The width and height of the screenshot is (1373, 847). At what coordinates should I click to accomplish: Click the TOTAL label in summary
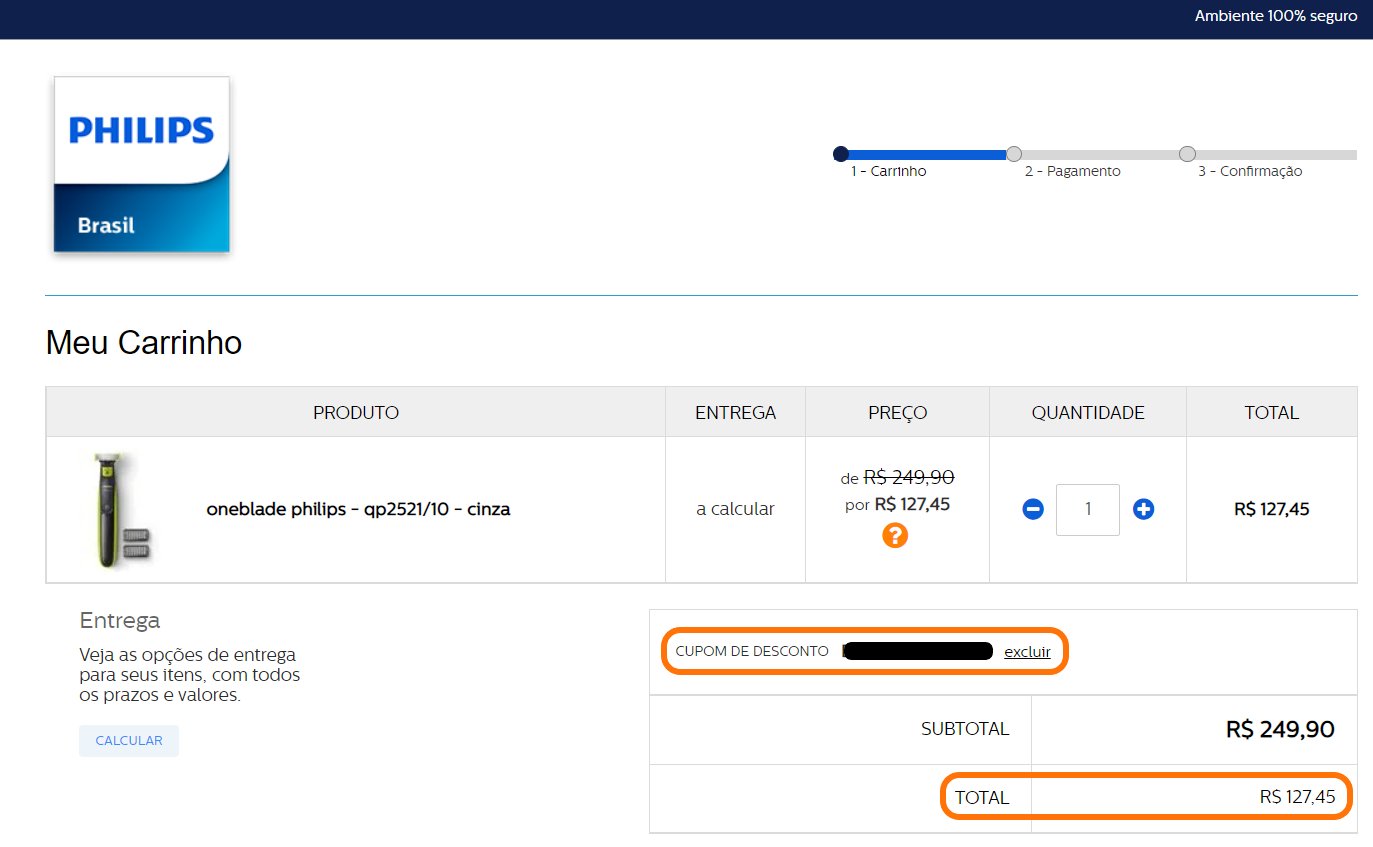982,797
